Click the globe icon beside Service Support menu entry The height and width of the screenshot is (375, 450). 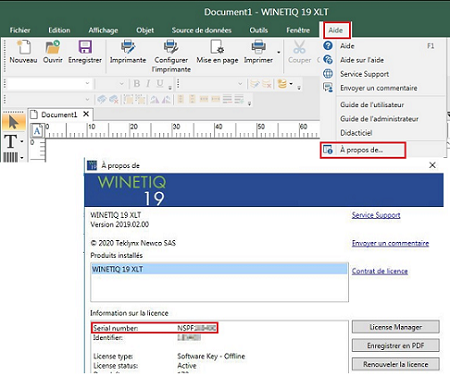pyautogui.click(x=328, y=74)
